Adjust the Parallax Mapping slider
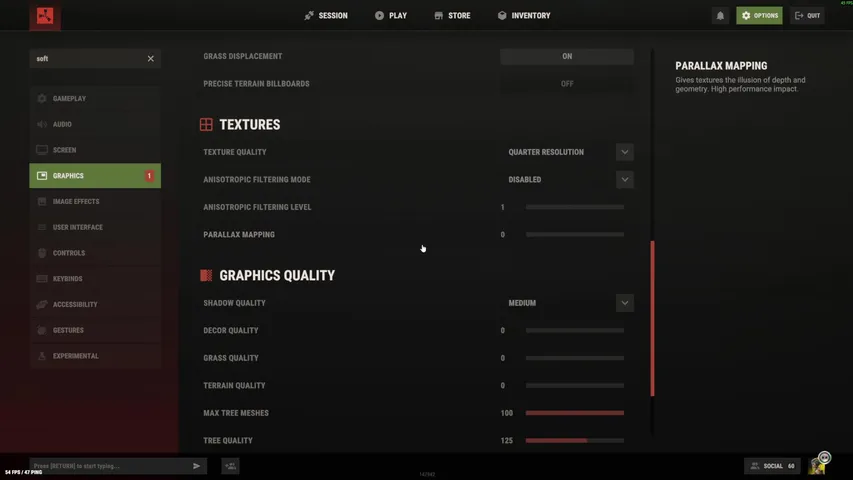The image size is (853, 480). pos(574,235)
